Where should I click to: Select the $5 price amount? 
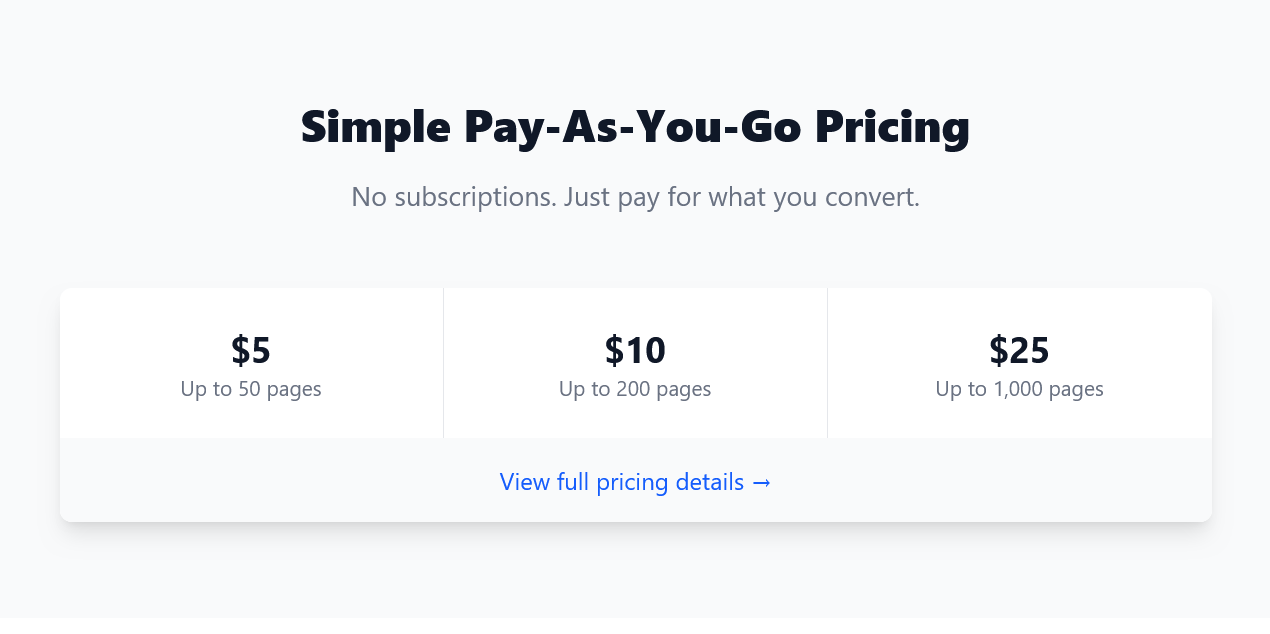251,350
